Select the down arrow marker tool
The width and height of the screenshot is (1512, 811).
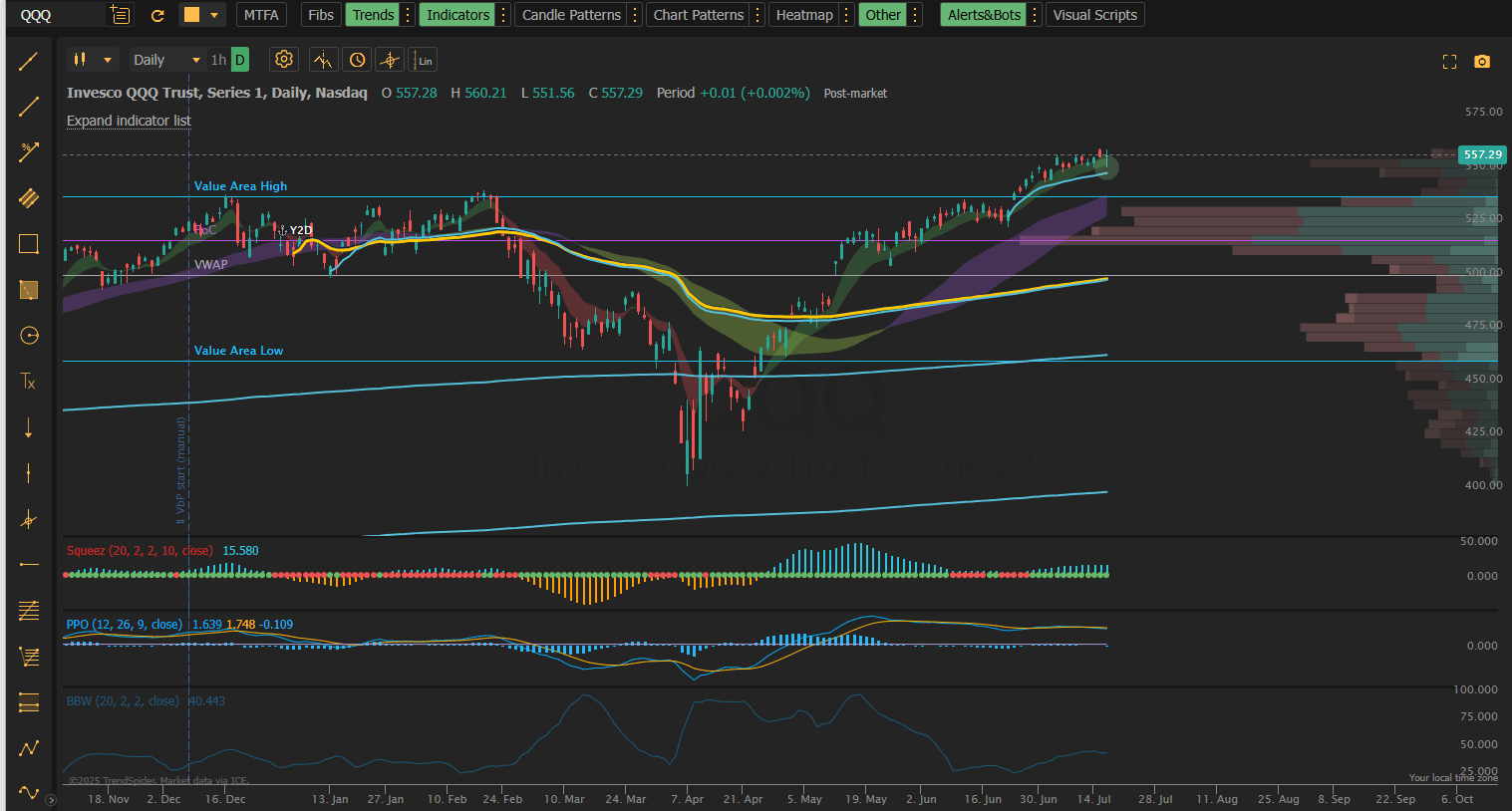click(x=29, y=427)
